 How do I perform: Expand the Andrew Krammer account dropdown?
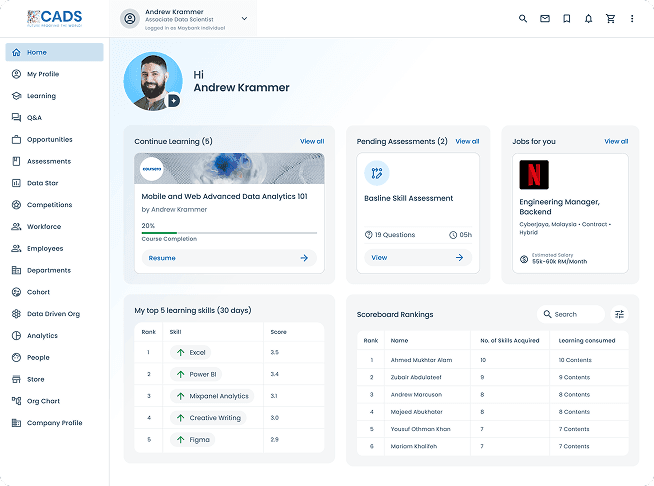pos(244,18)
